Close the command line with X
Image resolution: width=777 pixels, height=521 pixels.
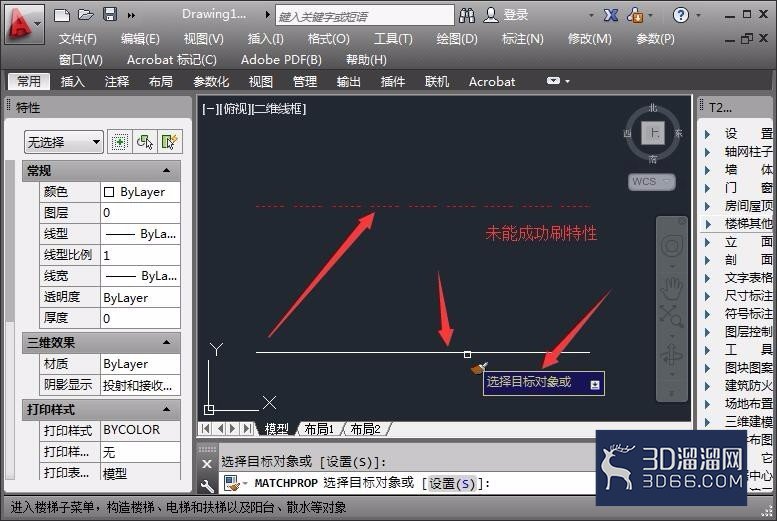207,464
